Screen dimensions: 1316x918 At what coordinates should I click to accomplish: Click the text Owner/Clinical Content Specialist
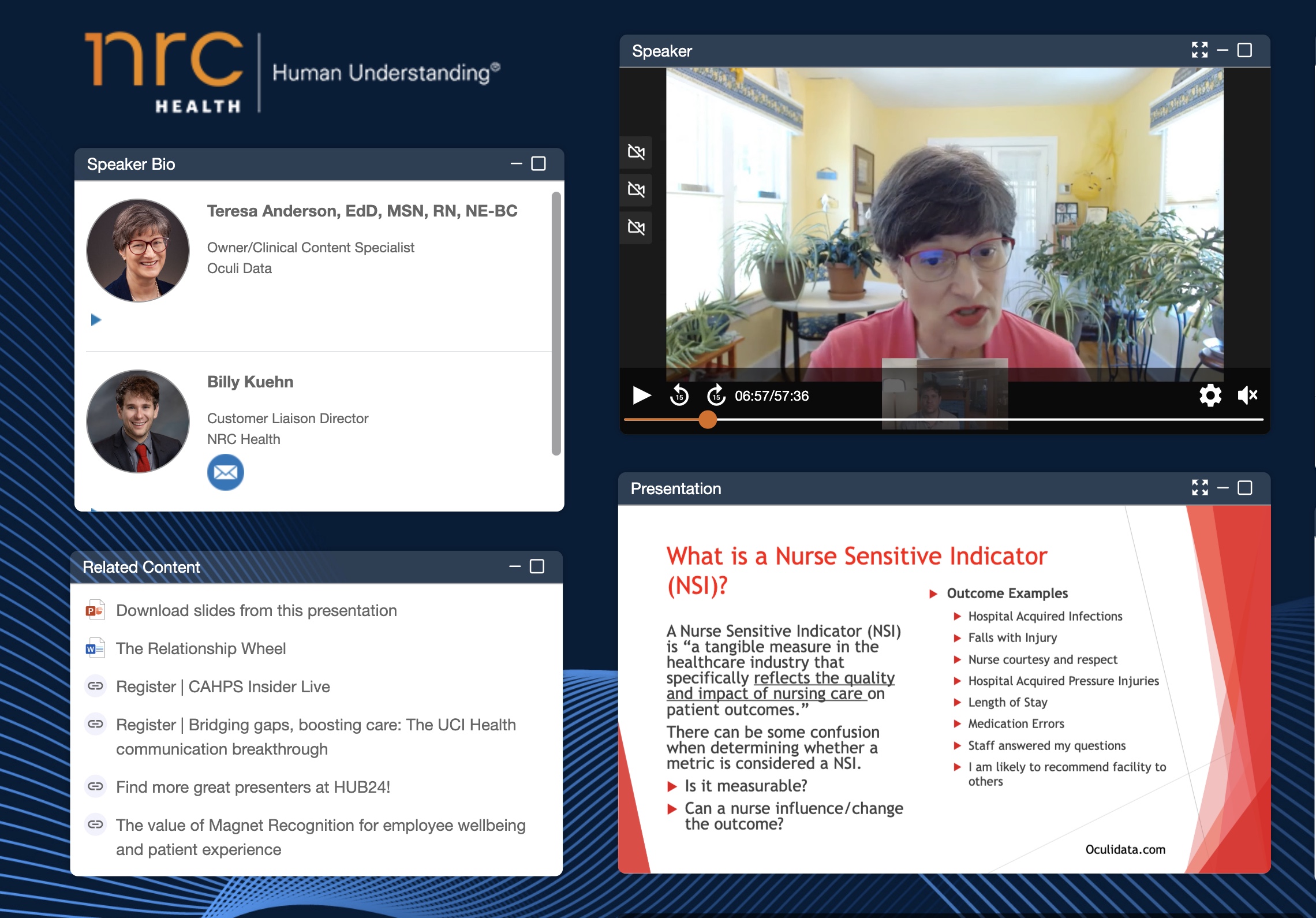(311, 248)
